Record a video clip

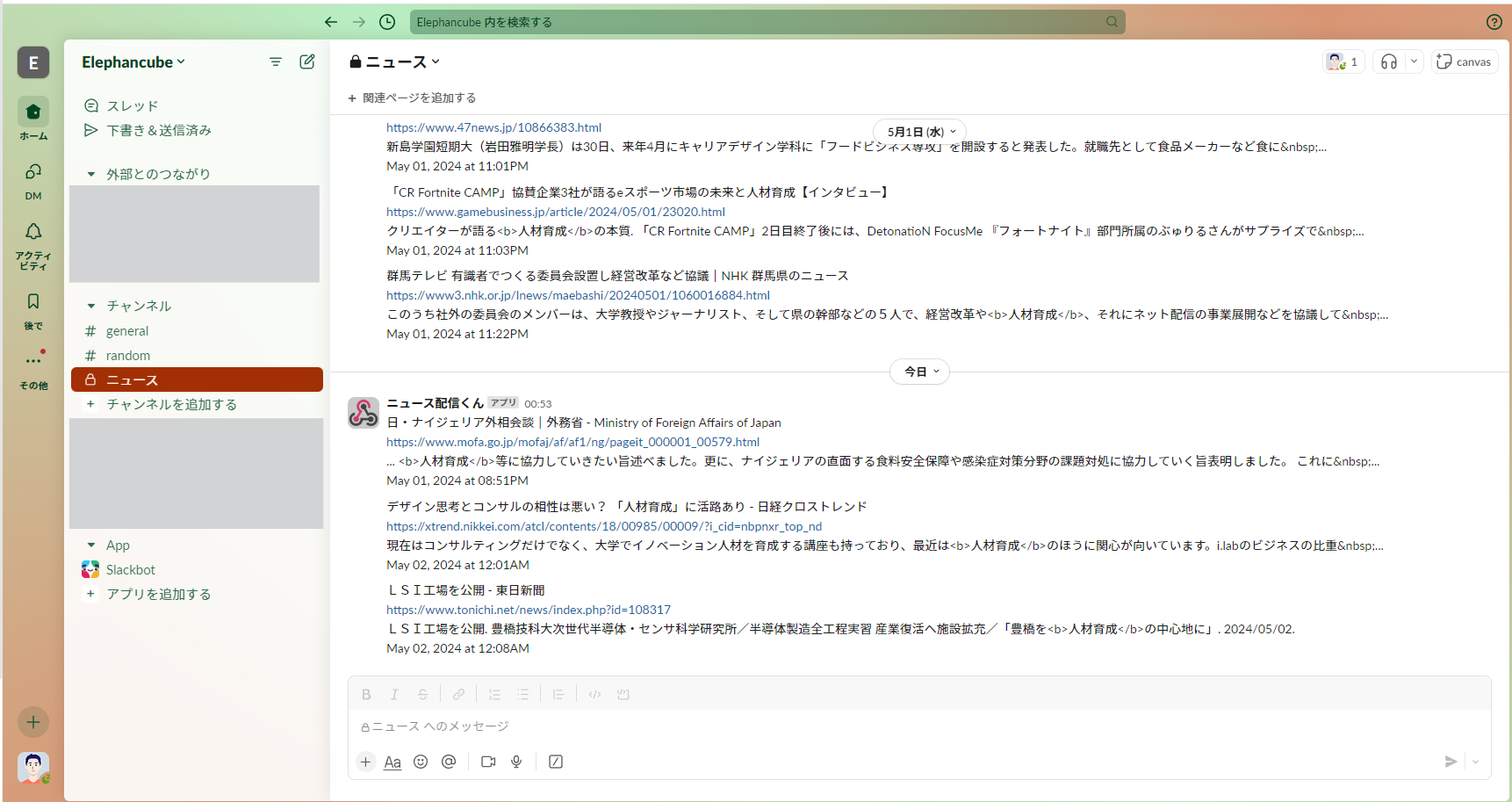pos(488,762)
